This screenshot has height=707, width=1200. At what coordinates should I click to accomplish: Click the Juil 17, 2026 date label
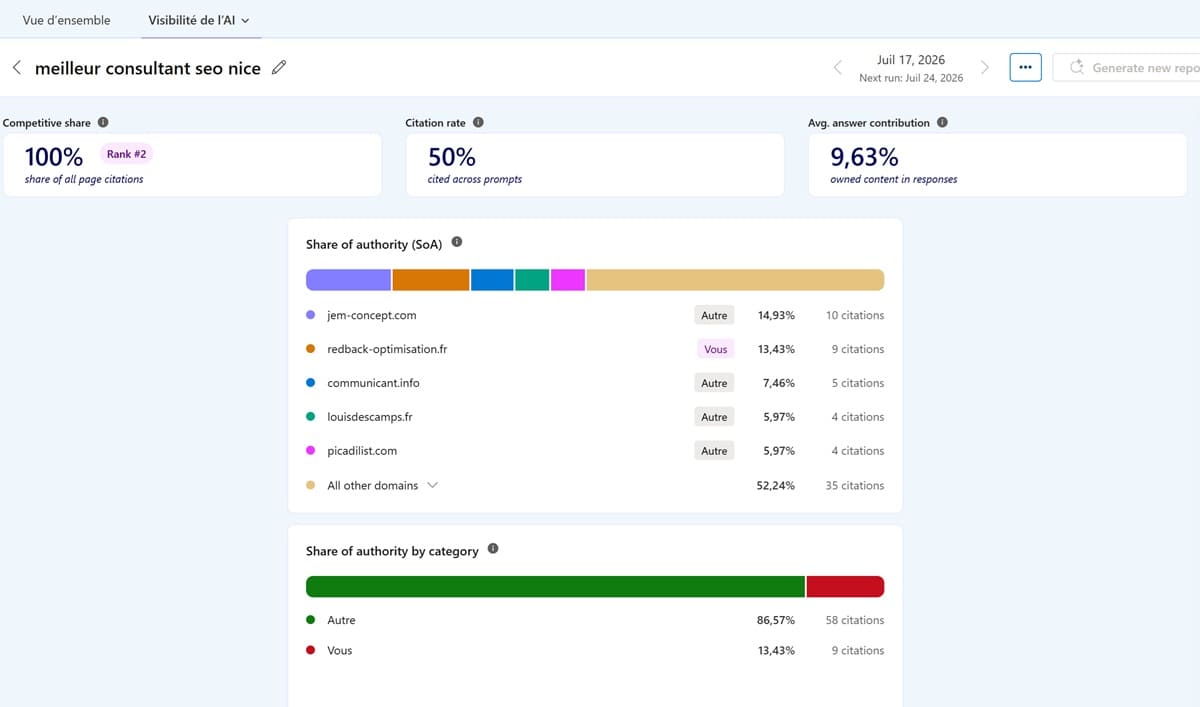coord(911,60)
